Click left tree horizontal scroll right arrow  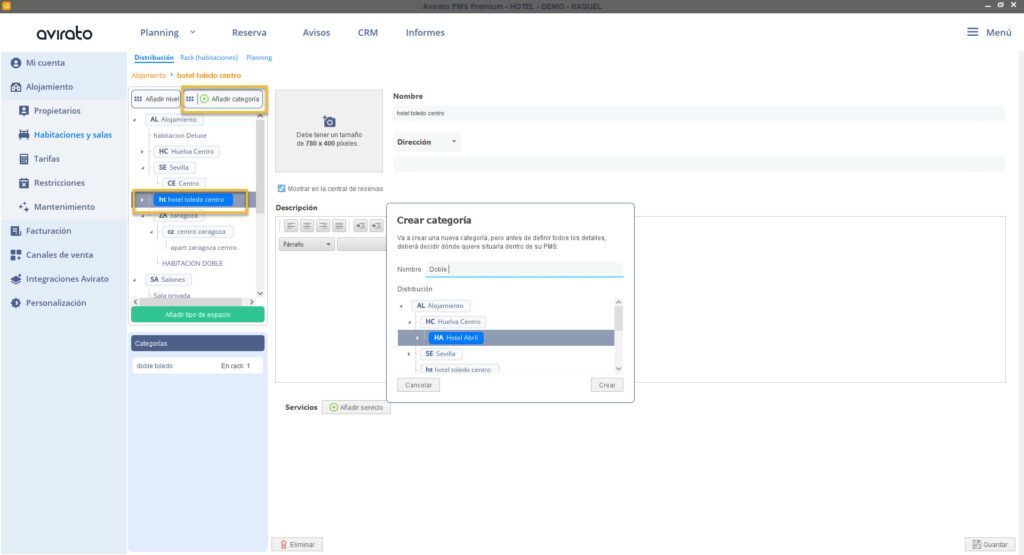coord(251,302)
